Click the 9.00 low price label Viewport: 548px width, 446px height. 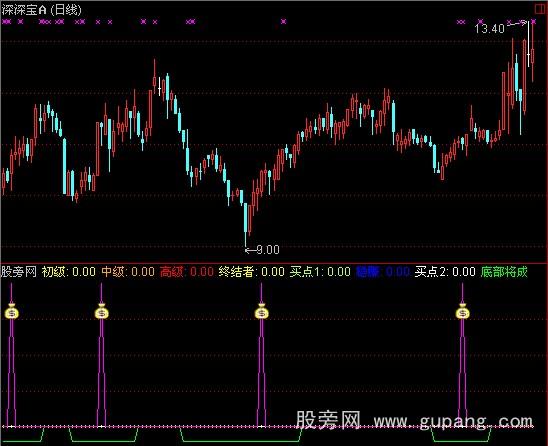point(268,250)
